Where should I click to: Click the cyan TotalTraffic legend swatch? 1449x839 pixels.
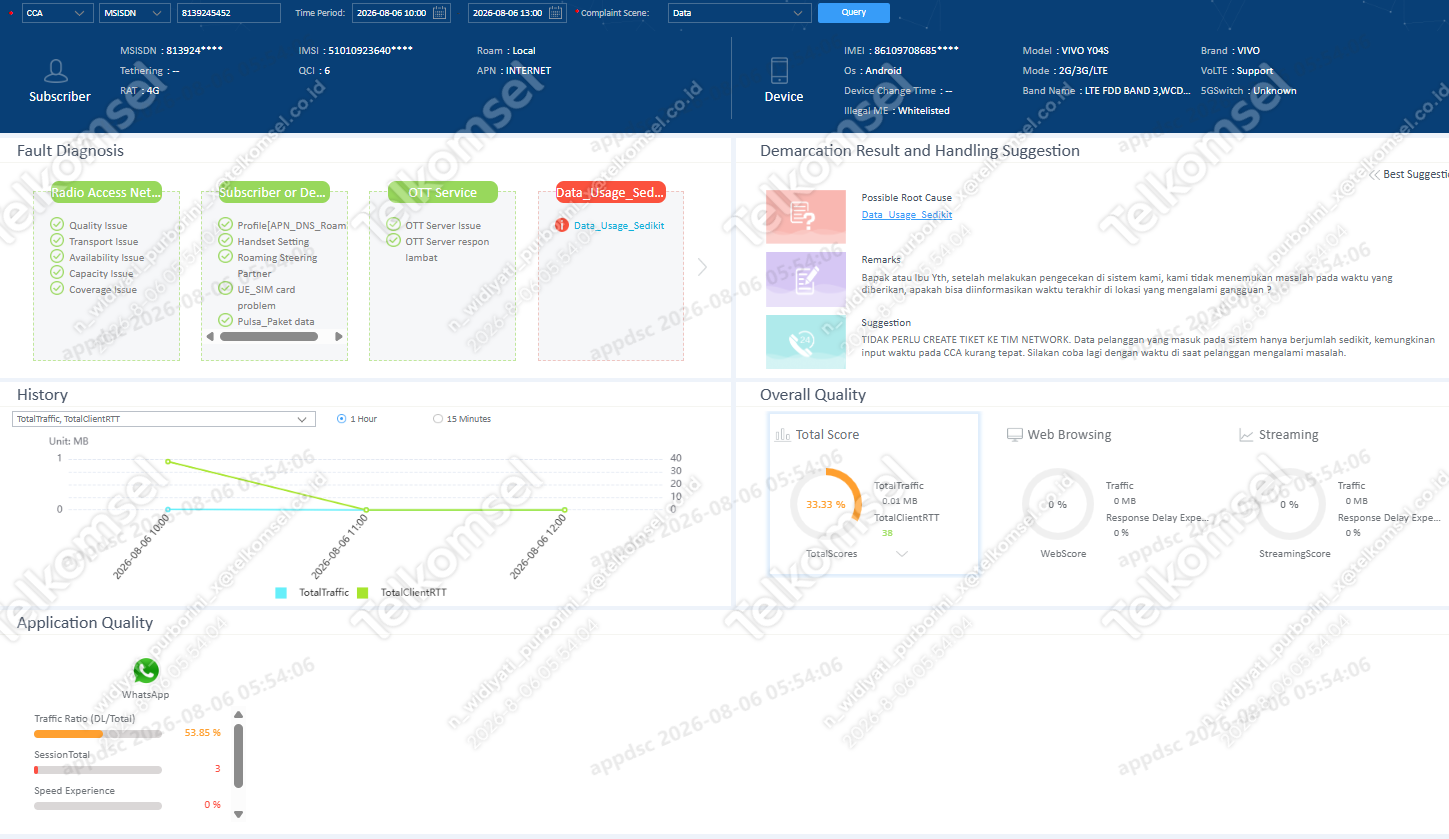coord(281,593)
